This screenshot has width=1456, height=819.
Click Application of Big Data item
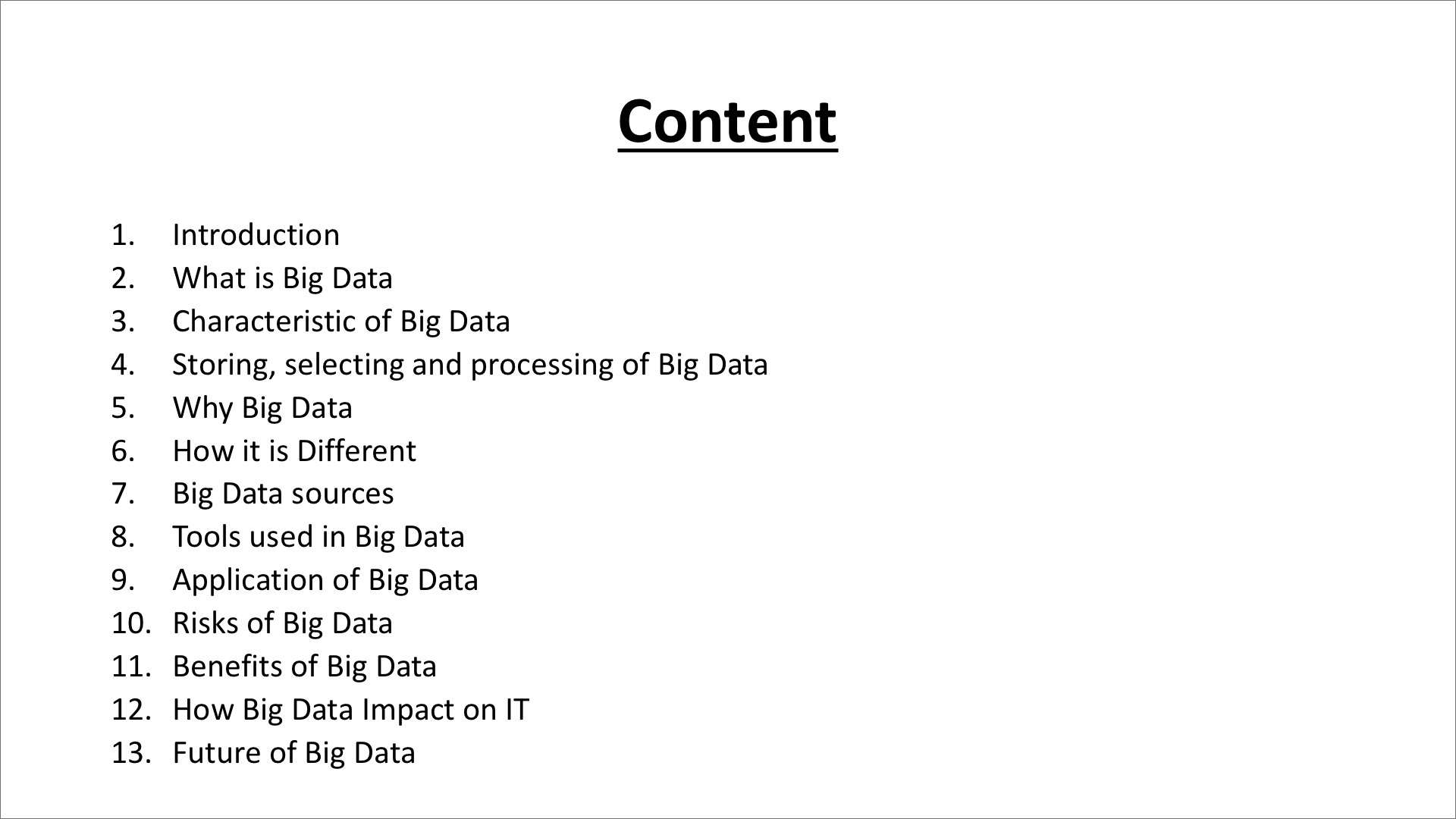click(x=325, y=579)
